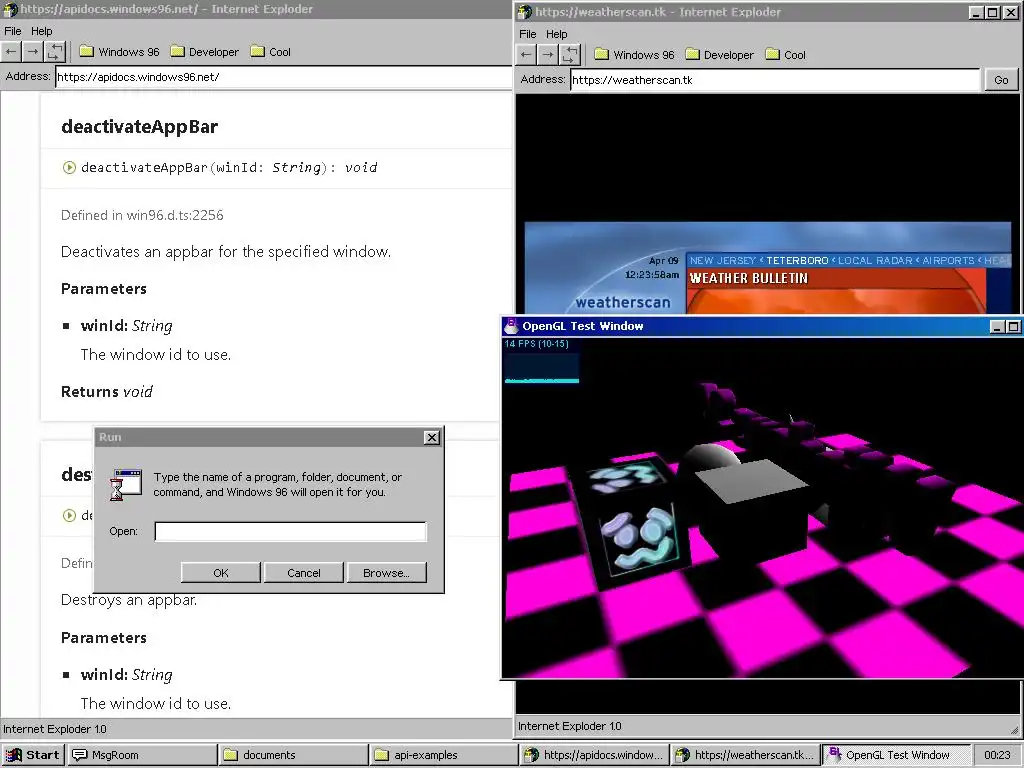Open Help menu in apidocs browser window
This screenshot has height=768, width=1024.
pos(41,31)
